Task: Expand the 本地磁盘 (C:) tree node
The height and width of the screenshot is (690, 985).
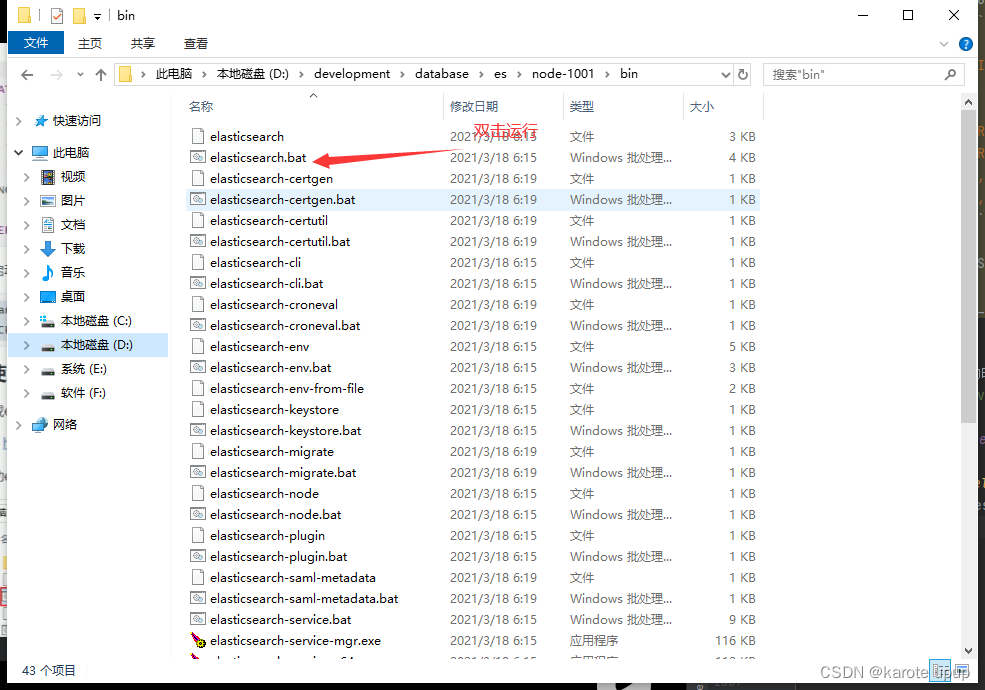Action: [26, 321]
